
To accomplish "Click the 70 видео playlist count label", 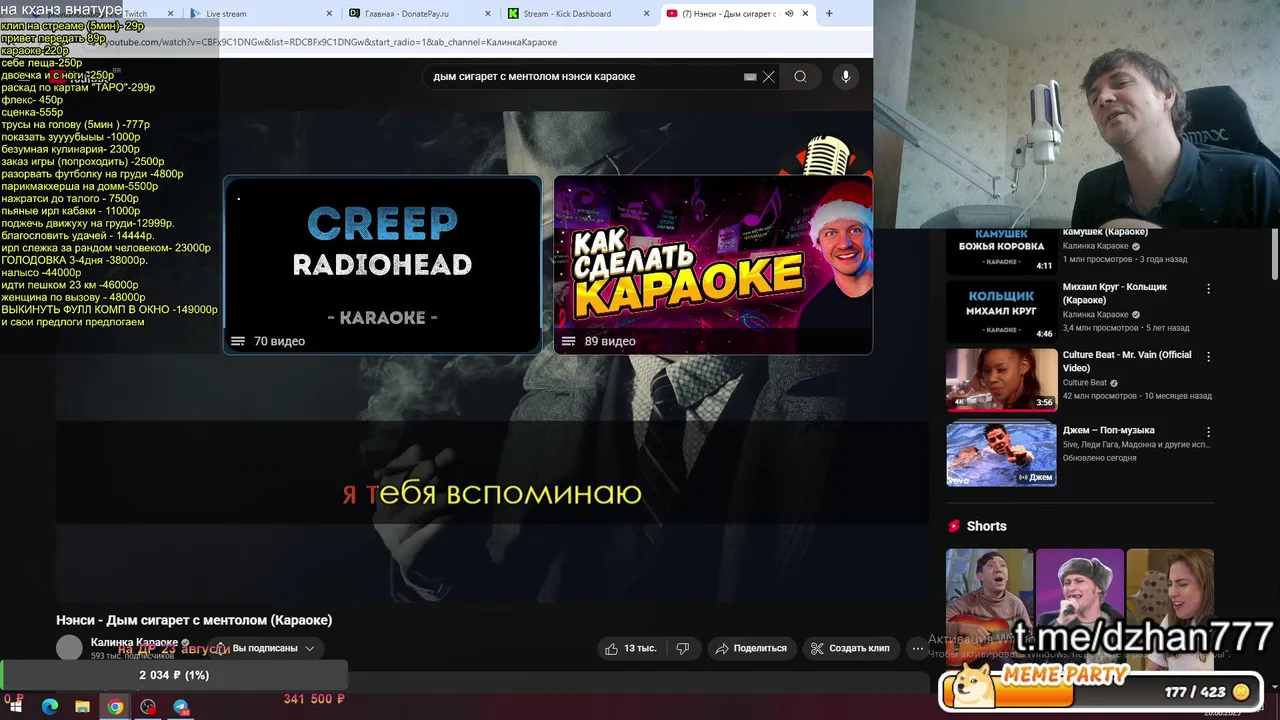I will [279, 341].
